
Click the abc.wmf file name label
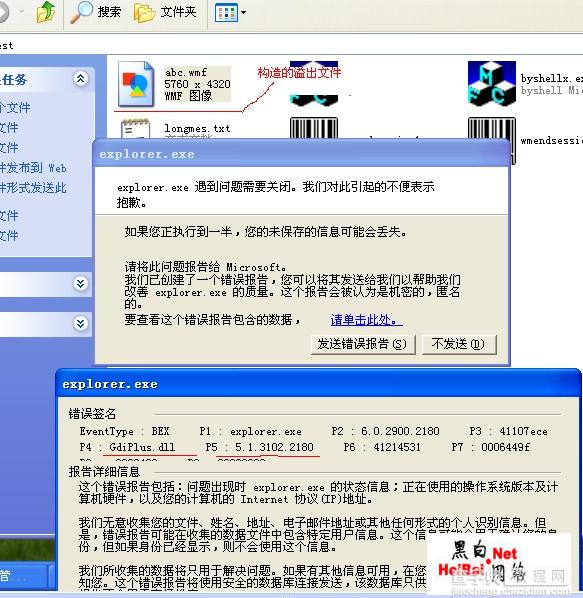[186, 72]
